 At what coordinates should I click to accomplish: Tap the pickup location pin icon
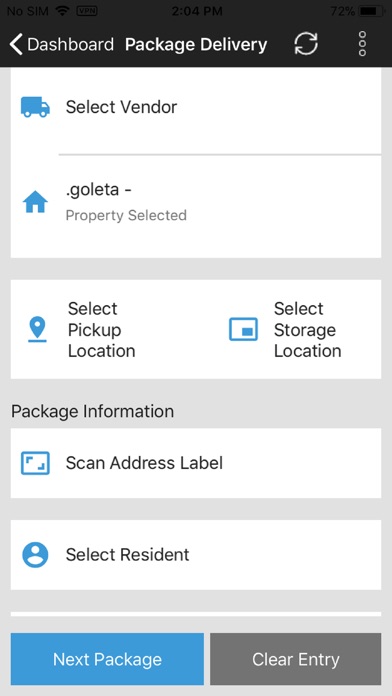pyautogui.click(x=37, y=329)
